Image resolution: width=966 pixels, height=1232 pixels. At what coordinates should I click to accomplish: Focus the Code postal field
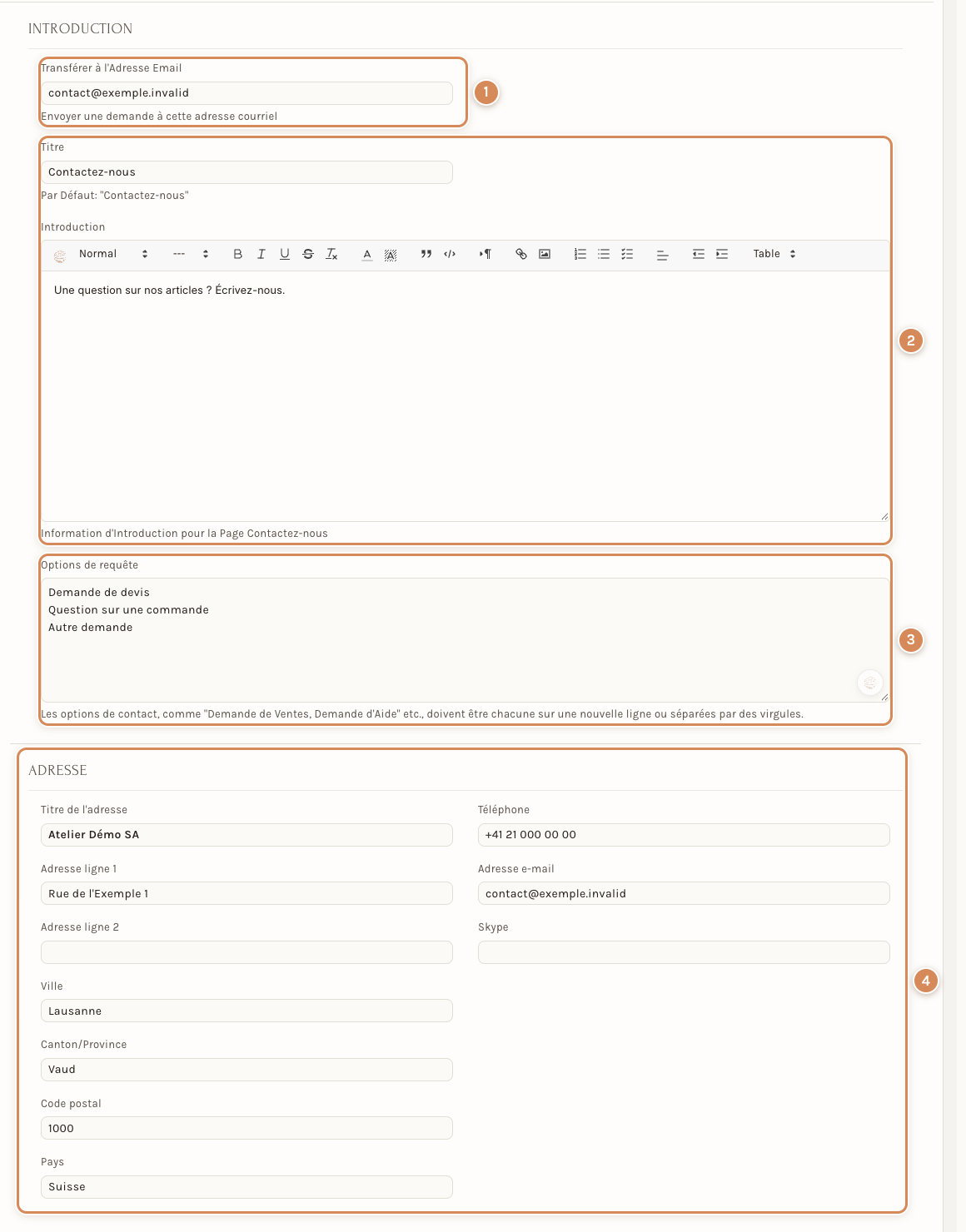246,1128
